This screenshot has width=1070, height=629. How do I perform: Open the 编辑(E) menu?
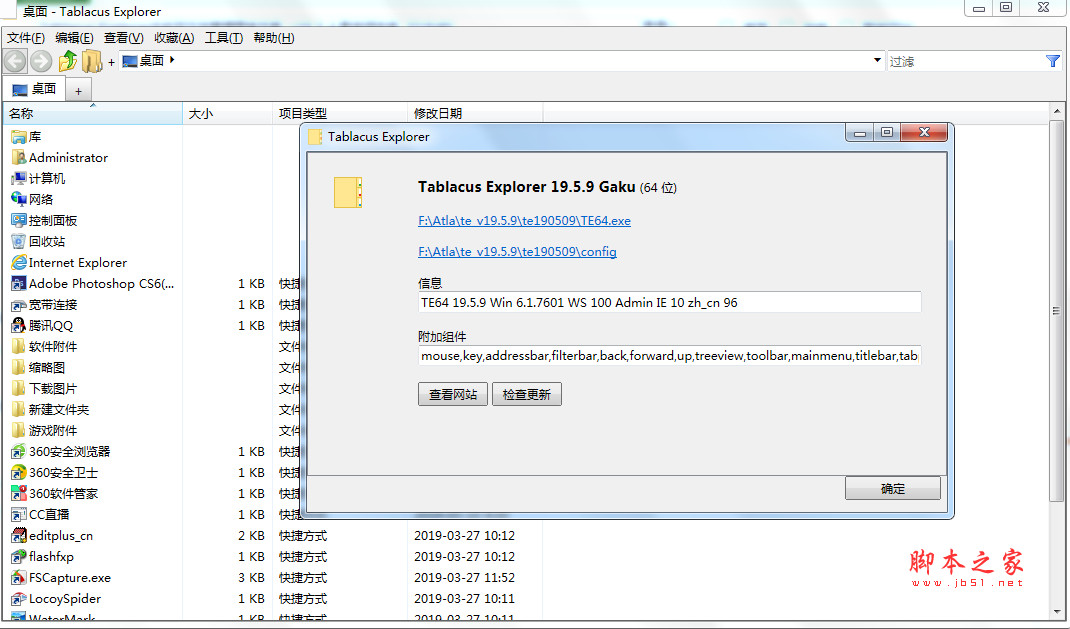pos(74,38)
